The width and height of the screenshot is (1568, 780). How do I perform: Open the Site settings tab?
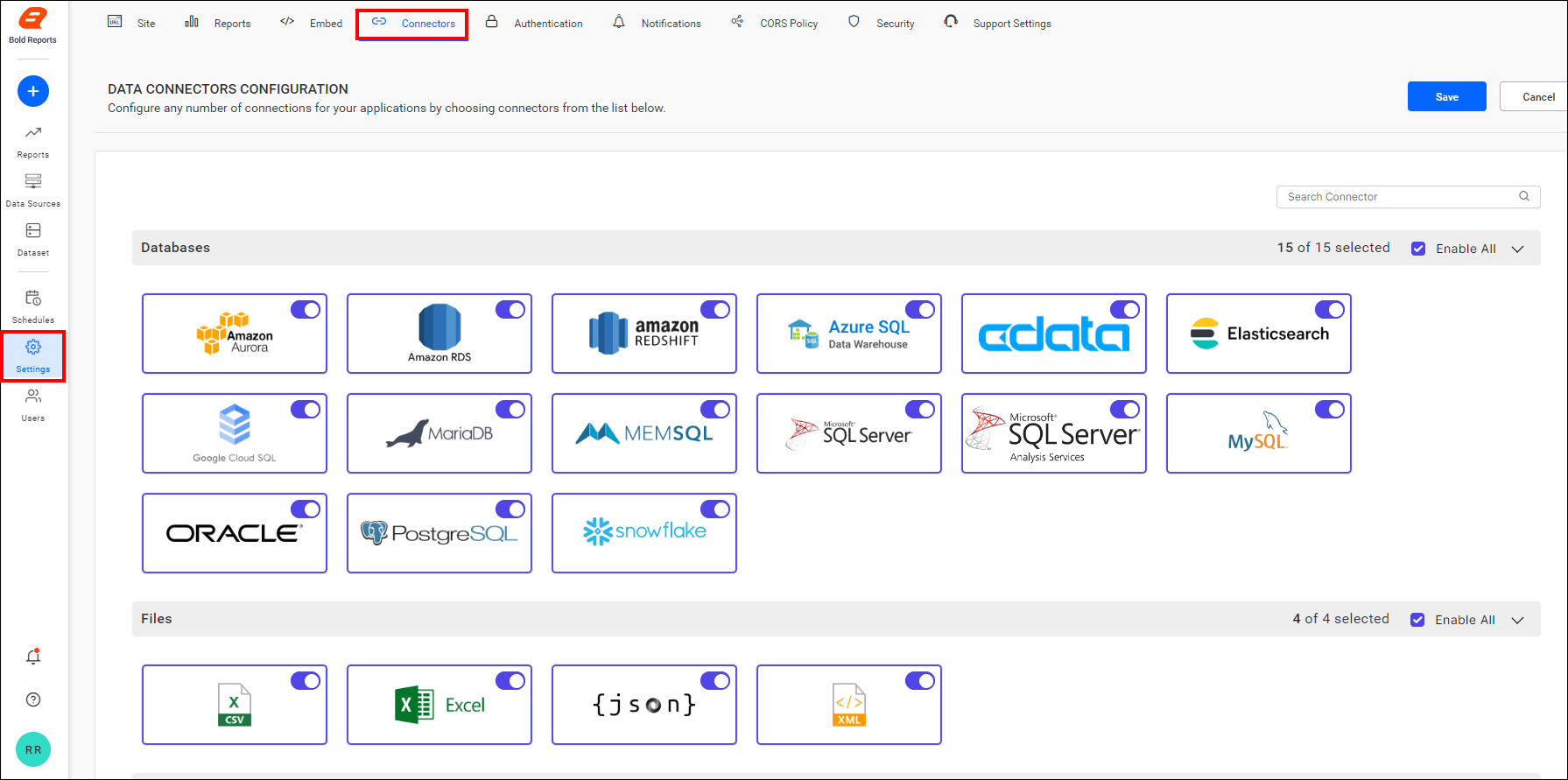[131, 23]
